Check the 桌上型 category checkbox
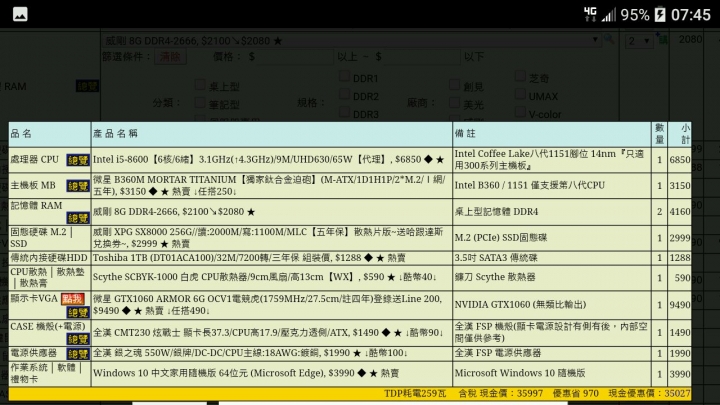This screenshot has width=720, height=405. 200,84
